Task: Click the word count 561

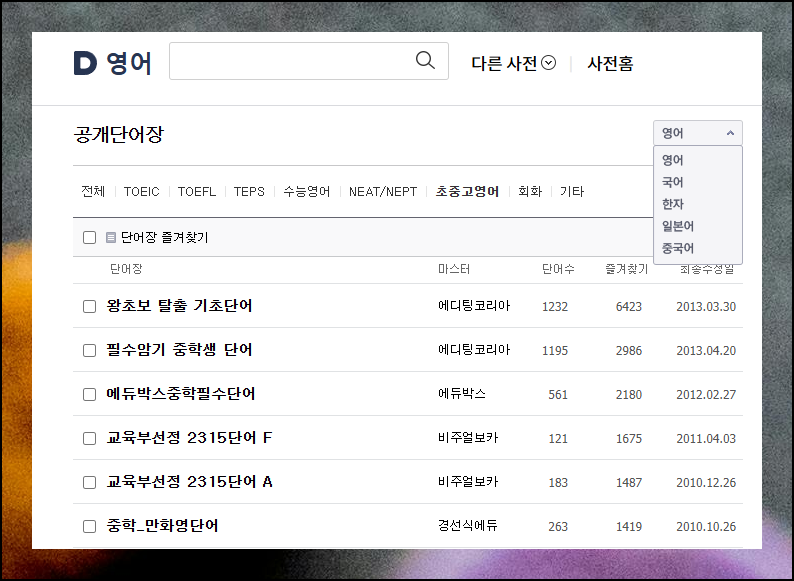Action: (558, 395)
